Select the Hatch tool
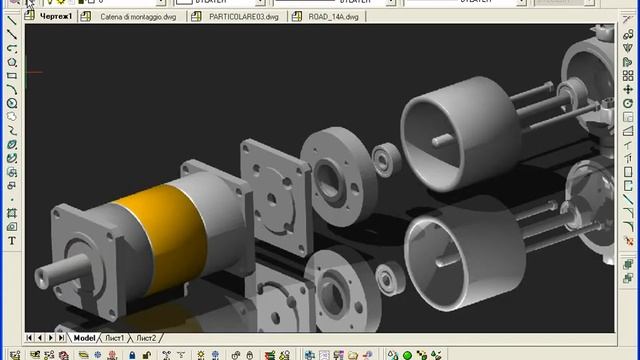Image resolution: width=640 pixels, height=360 pixels. [x=12, y=213]
